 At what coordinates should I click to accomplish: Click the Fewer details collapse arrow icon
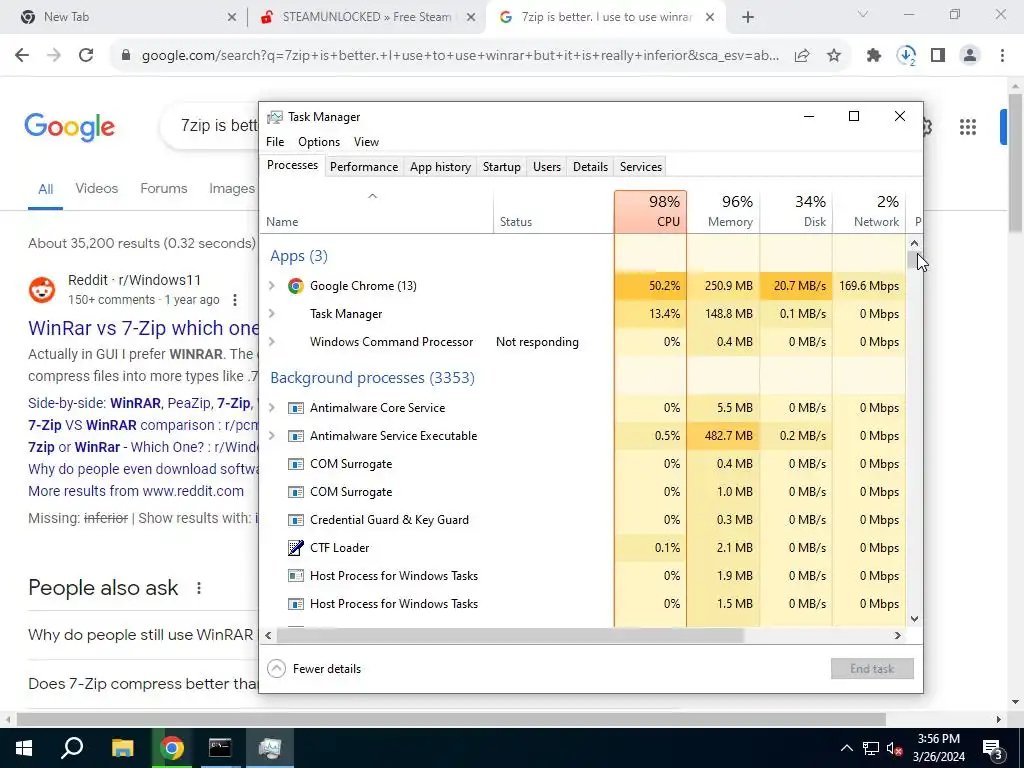point(277,669)
